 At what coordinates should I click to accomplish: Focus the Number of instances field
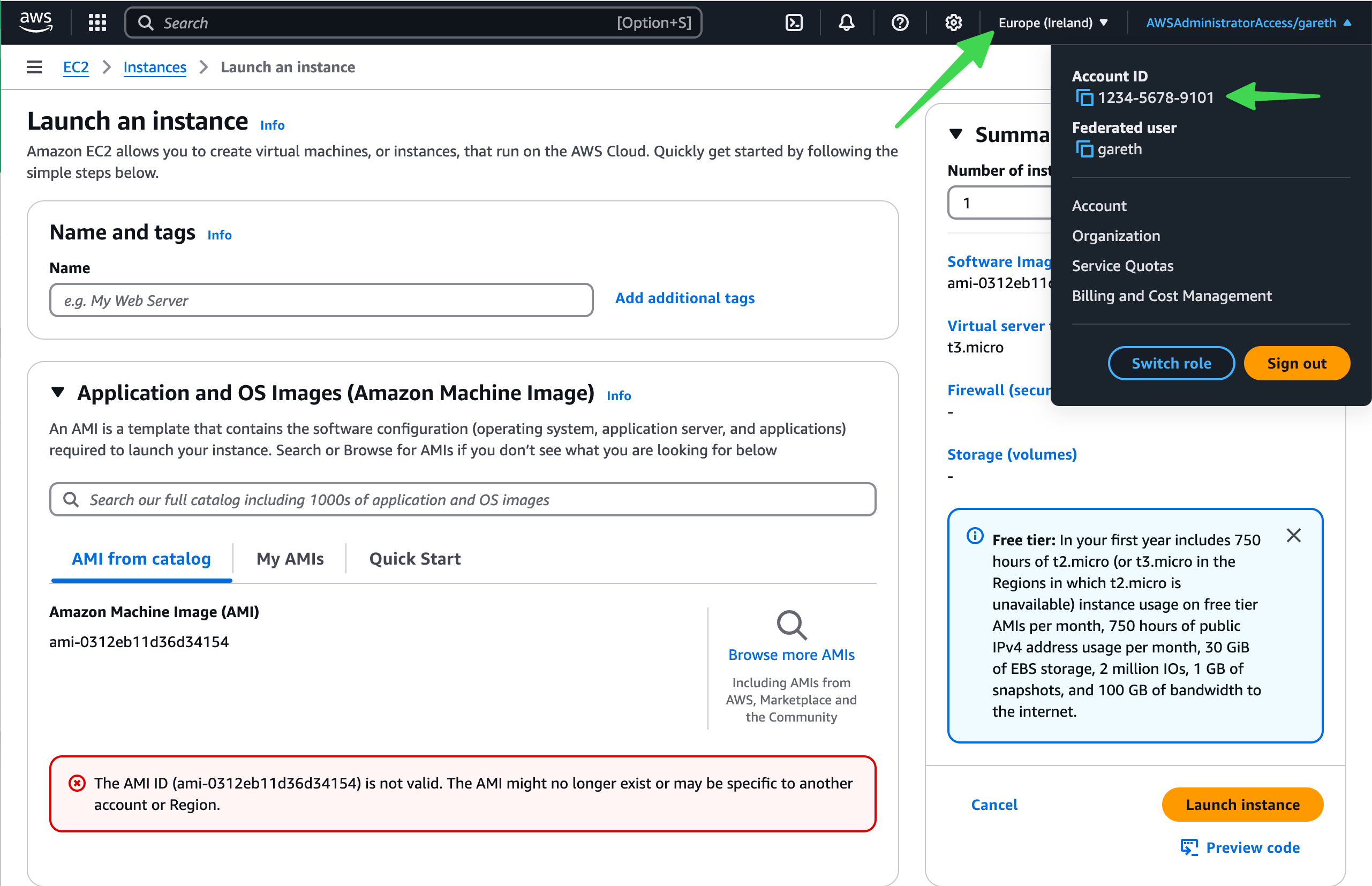pyautogui.click(x=999, y=202)
